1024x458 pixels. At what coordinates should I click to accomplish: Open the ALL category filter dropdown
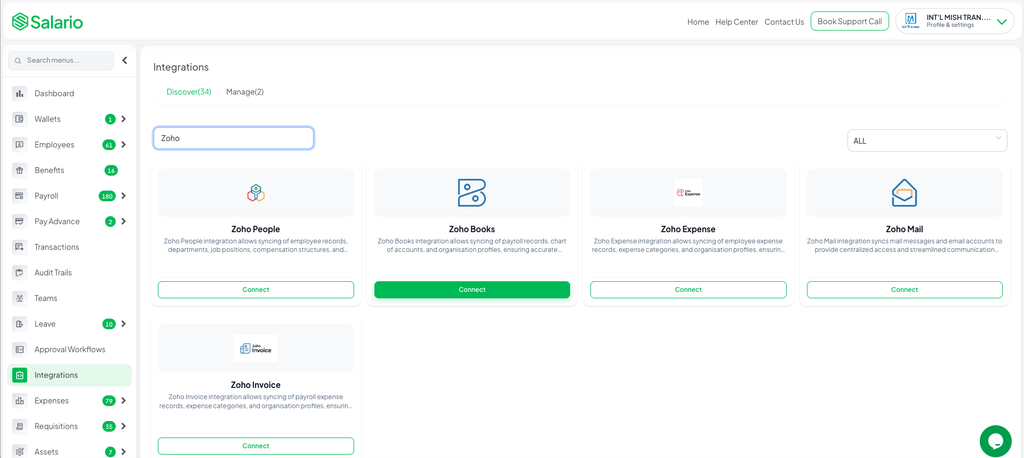[x=927, y=140]
